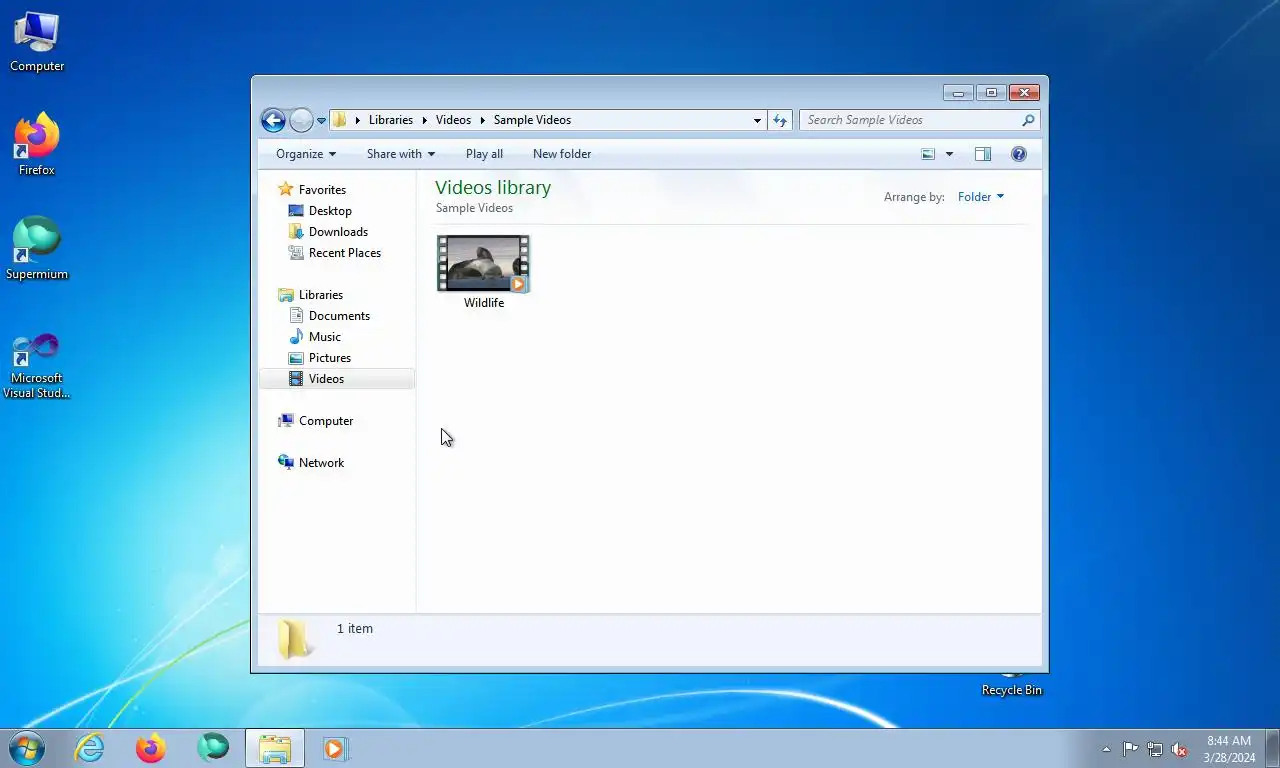Show hidden tray icons arrow
The width and height of the screenshot is (1280, 768).
[x=1106, y=749]
